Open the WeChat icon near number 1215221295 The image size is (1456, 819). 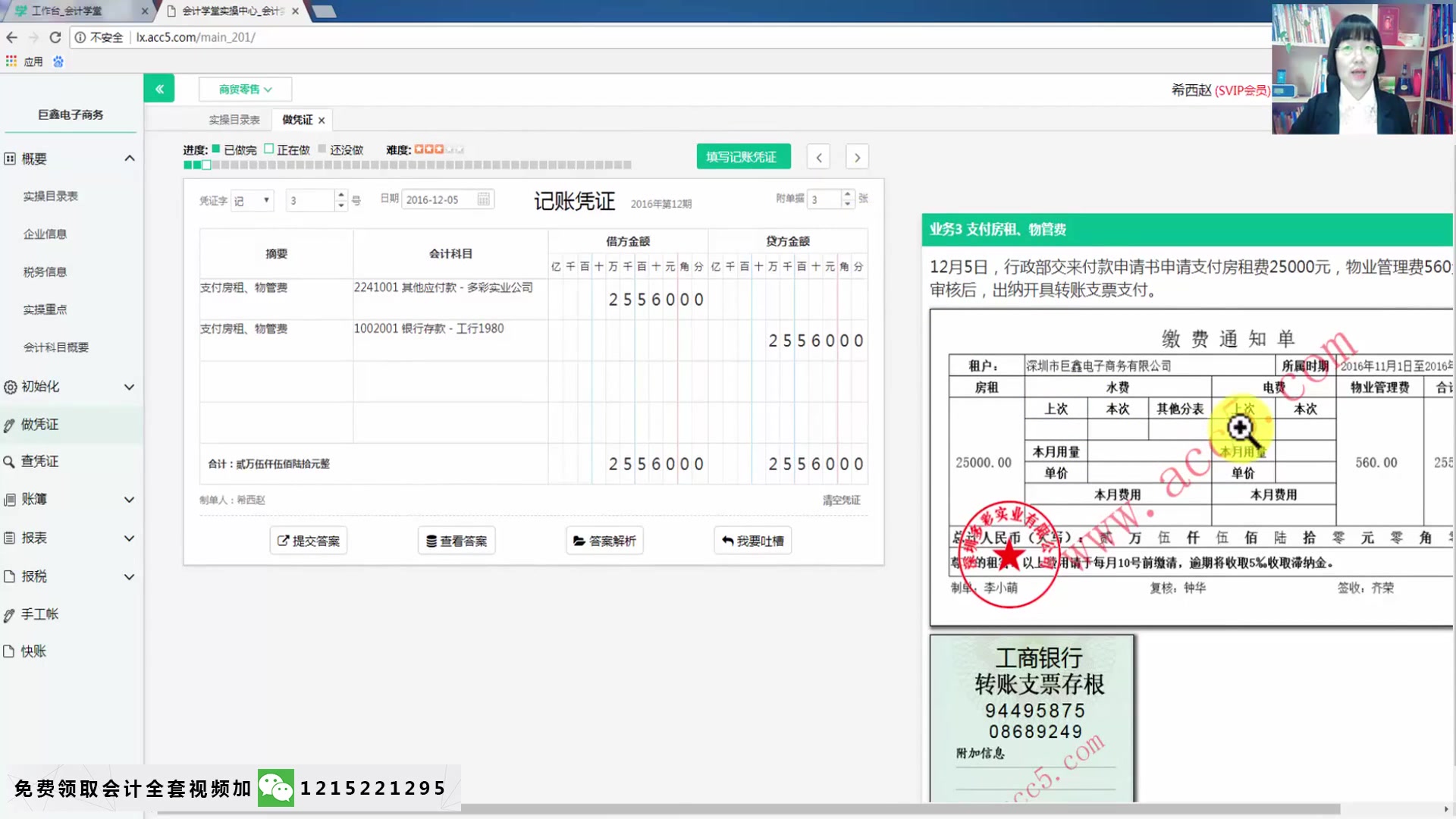point(276,788)
